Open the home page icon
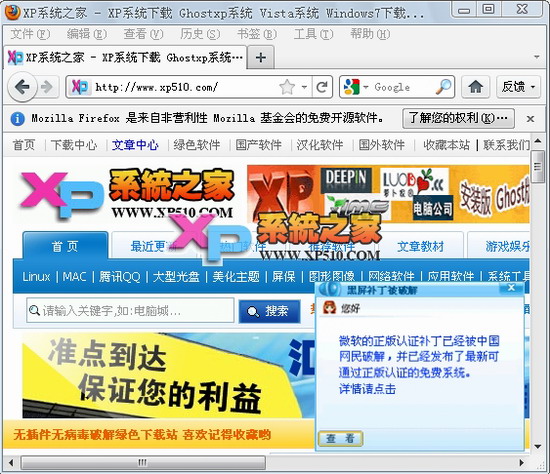550x474 pixels. click(x=475, y=87)
